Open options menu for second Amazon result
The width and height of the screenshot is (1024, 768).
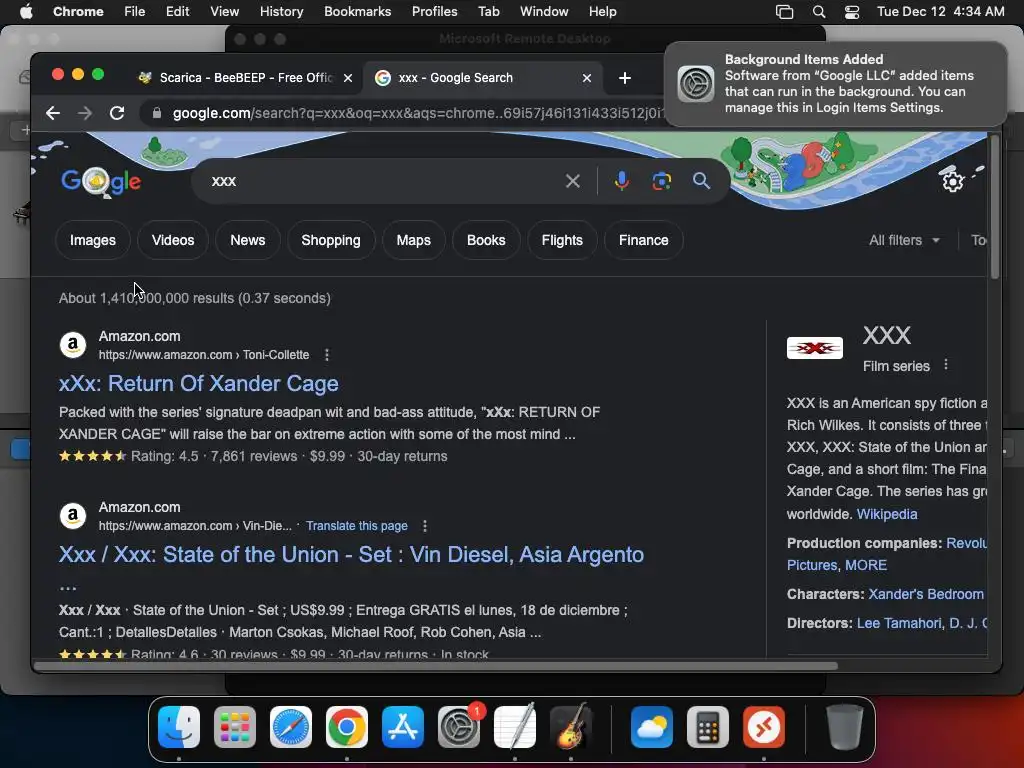(424, 526)
